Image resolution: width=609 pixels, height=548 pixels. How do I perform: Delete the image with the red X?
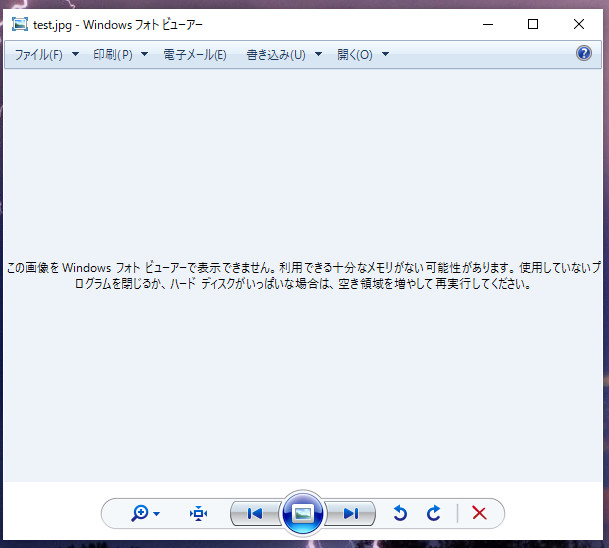[x=479, y=513]
